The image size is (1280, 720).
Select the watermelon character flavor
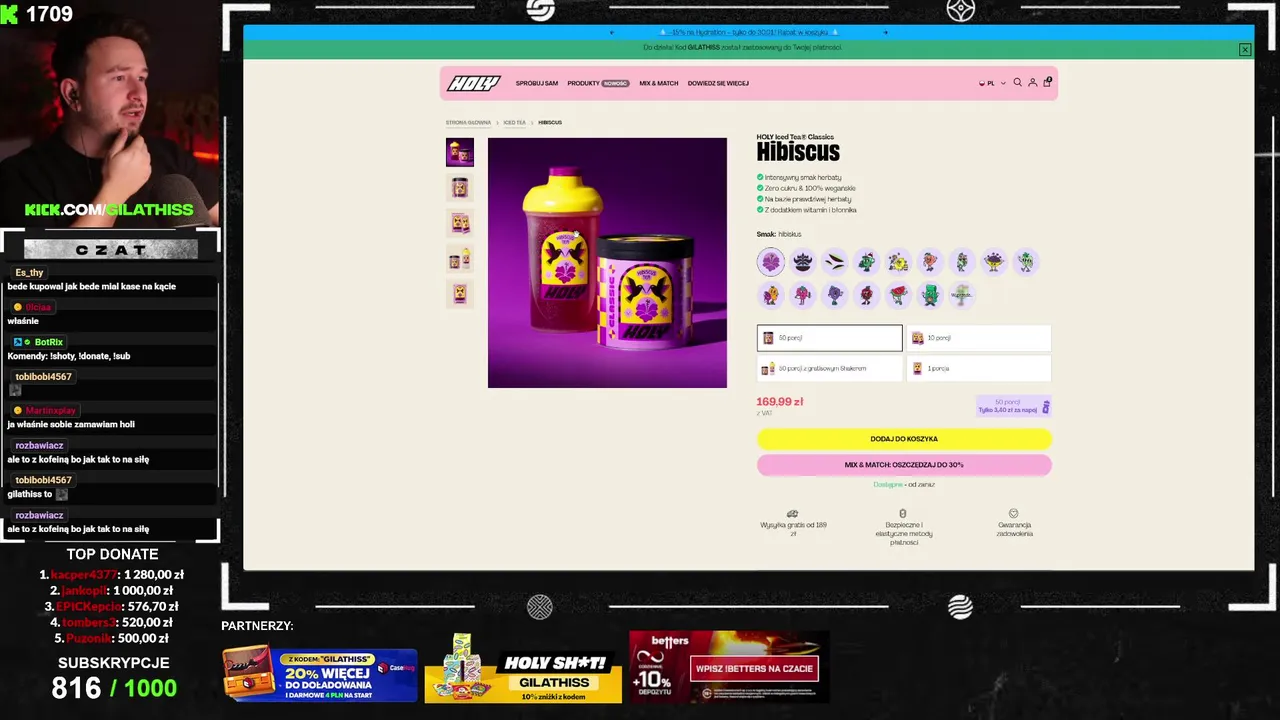coord(899,295)
